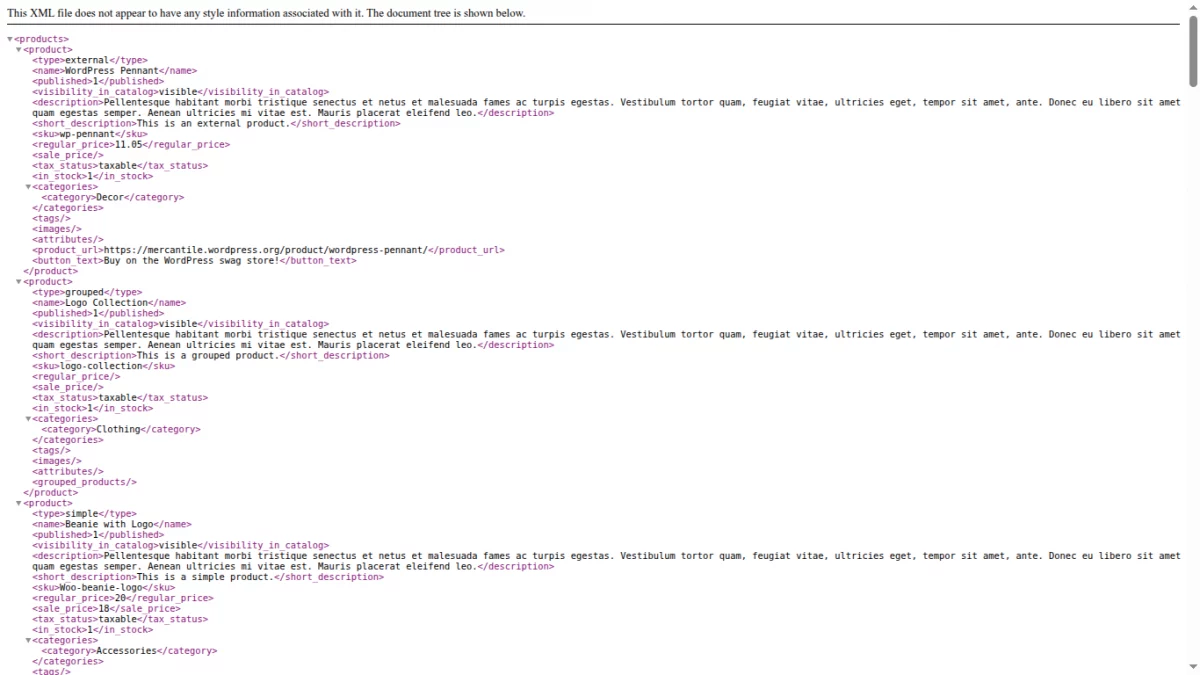Select the type value external

[x=85, y=60]
